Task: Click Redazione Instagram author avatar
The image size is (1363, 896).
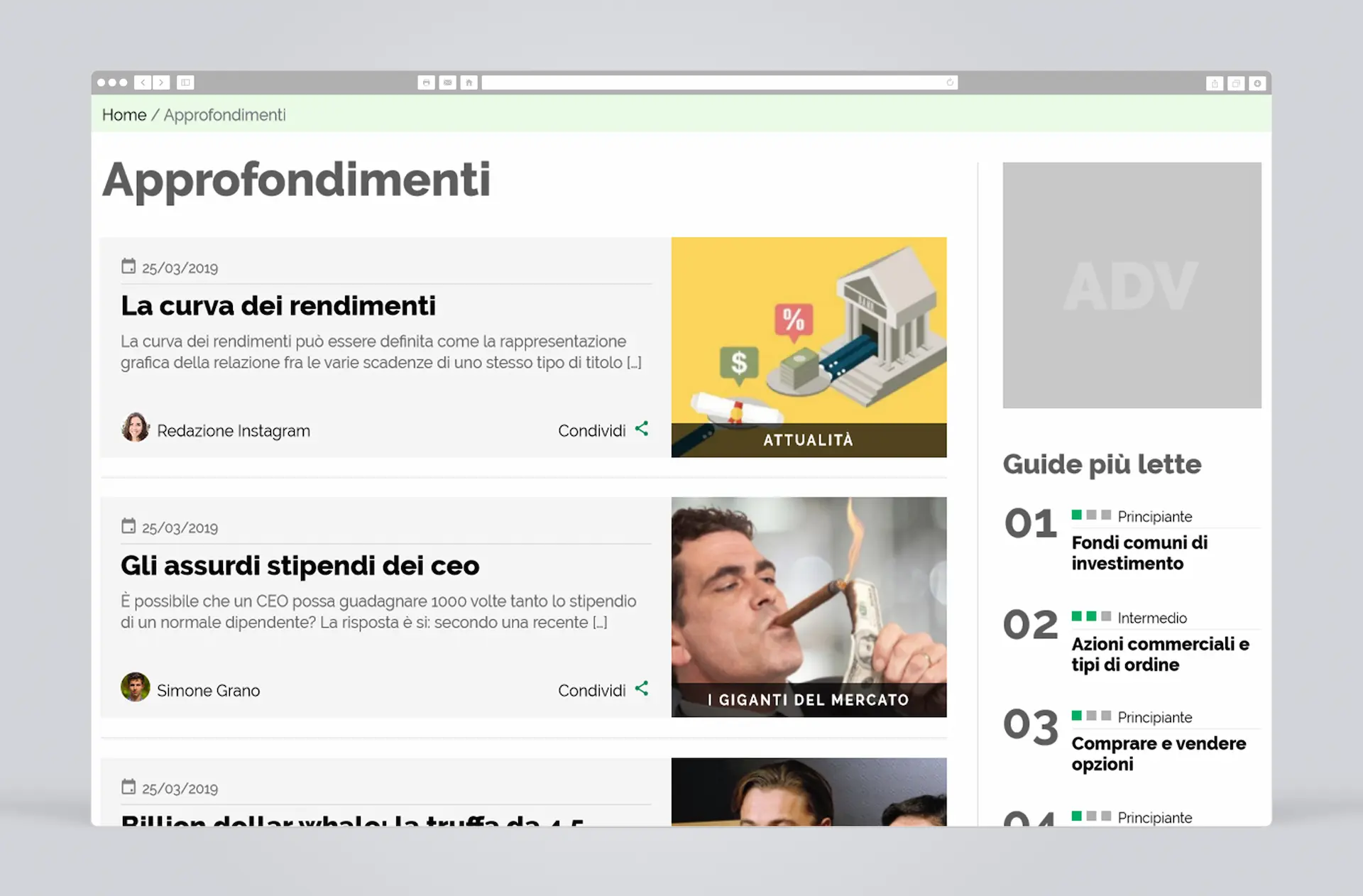Action: [135, 427]
